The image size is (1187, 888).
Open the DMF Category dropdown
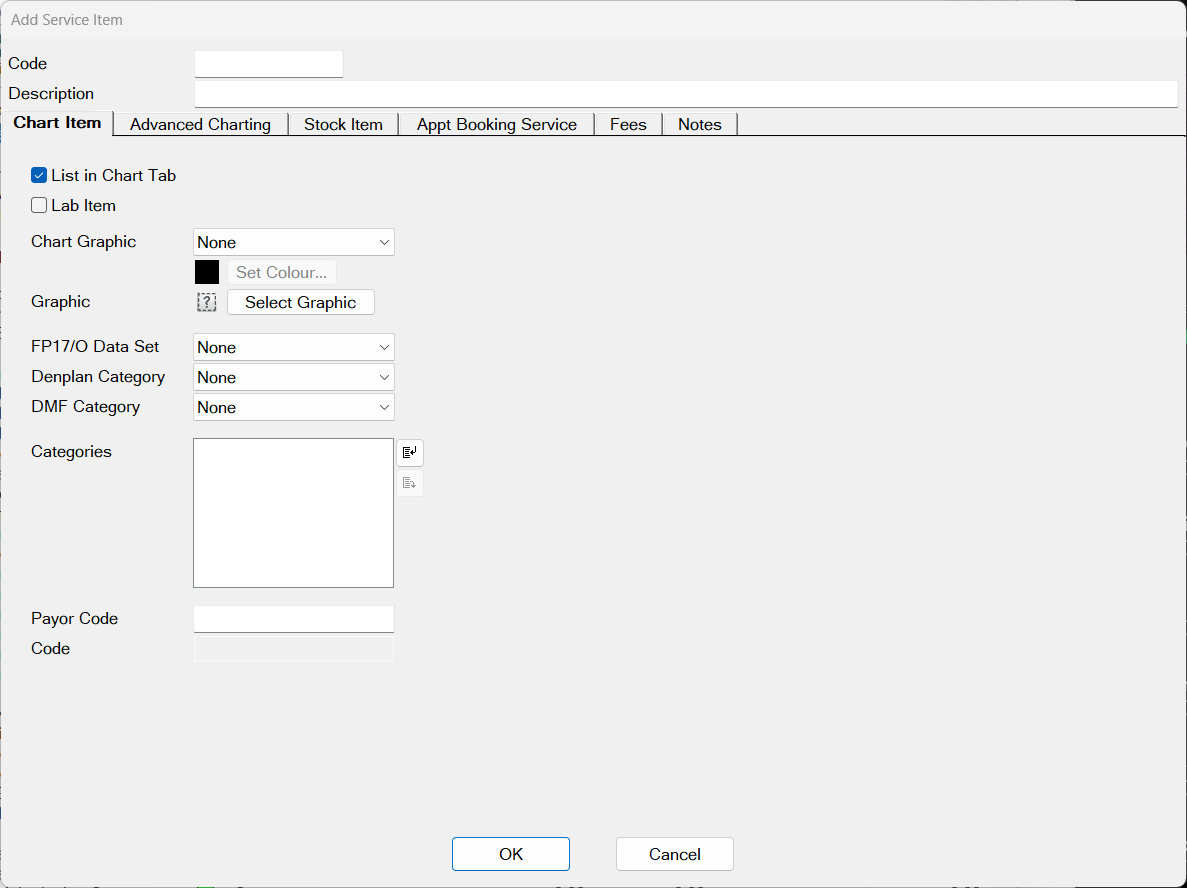click(293, 407)
